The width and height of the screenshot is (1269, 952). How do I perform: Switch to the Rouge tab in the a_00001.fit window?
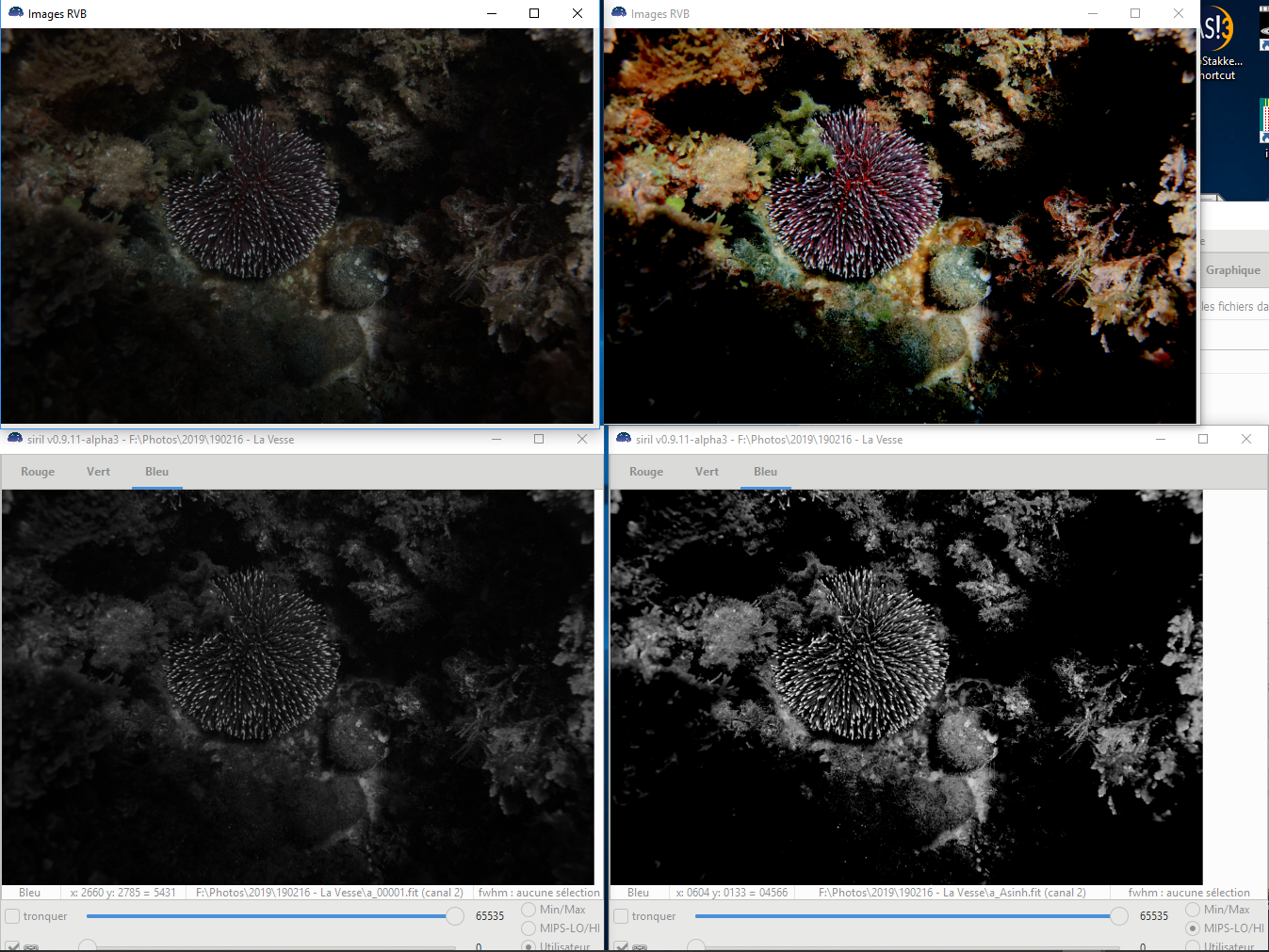coord(38,472)
